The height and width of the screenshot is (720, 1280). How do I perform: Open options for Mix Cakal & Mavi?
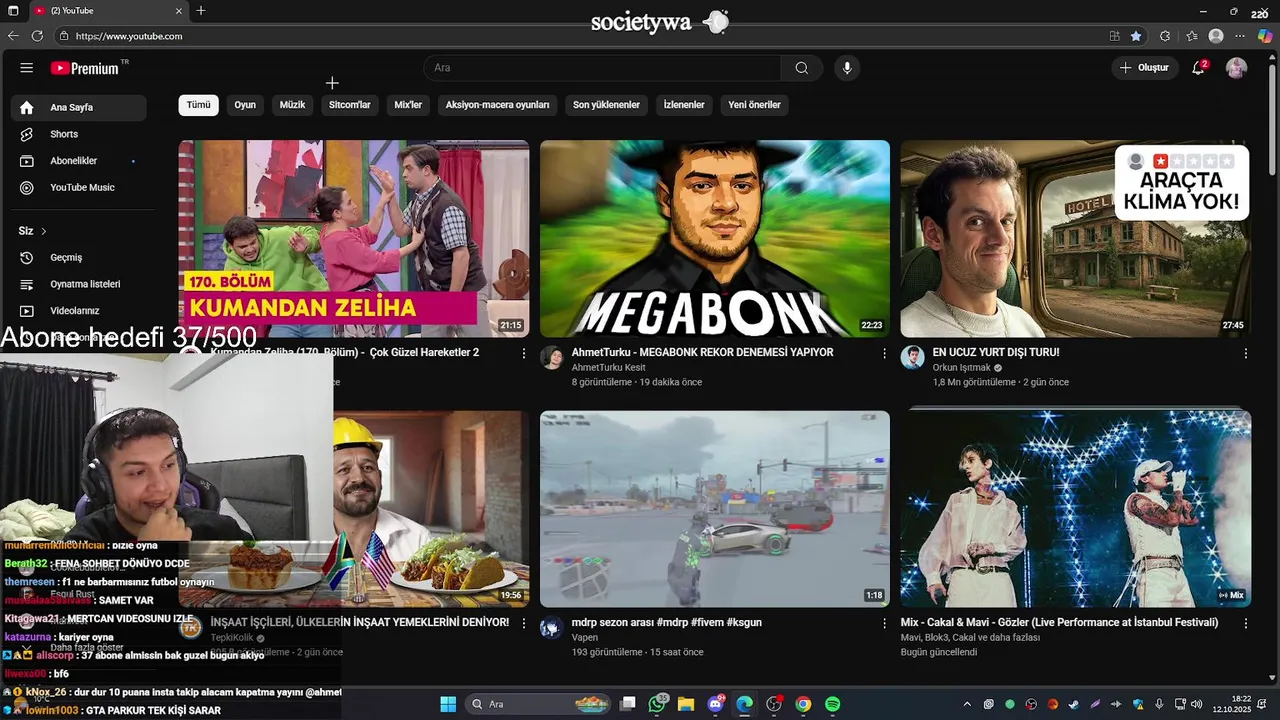click(1245, 623)
